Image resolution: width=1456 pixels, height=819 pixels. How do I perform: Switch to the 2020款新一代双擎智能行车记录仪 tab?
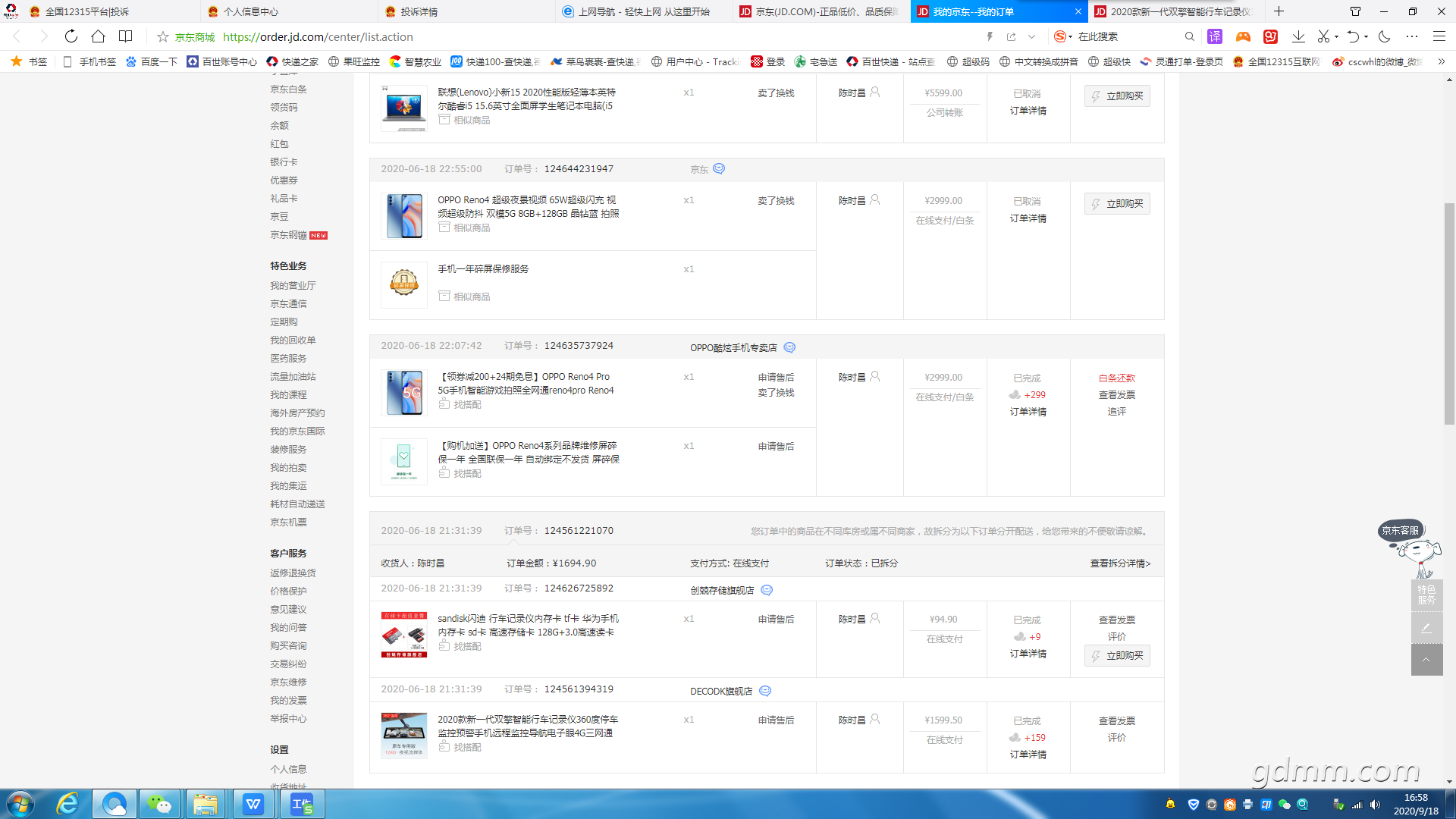pyautogui.click(x=1177, y=11)
